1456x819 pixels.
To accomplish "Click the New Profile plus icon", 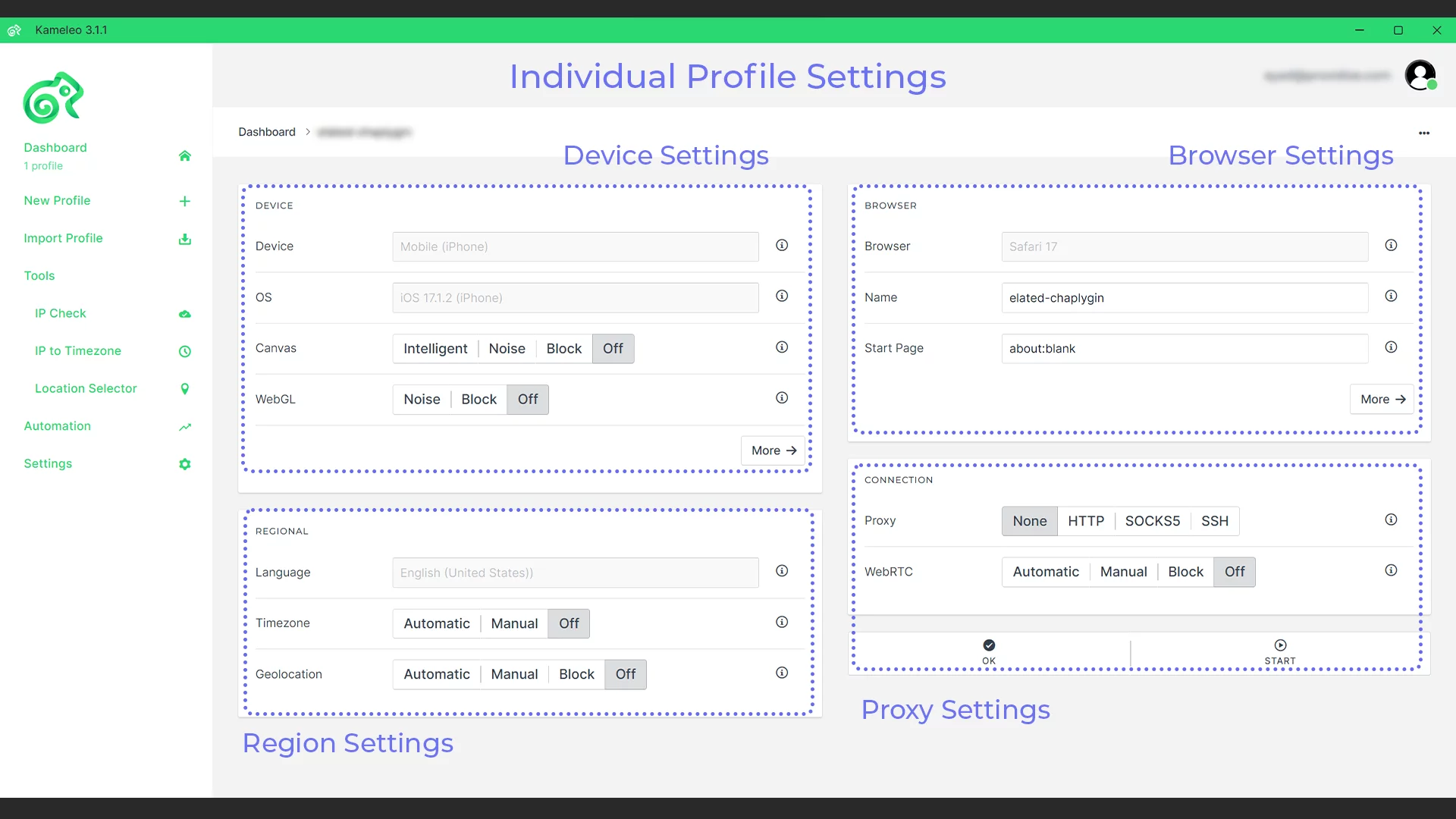I will tap(185, 201).
